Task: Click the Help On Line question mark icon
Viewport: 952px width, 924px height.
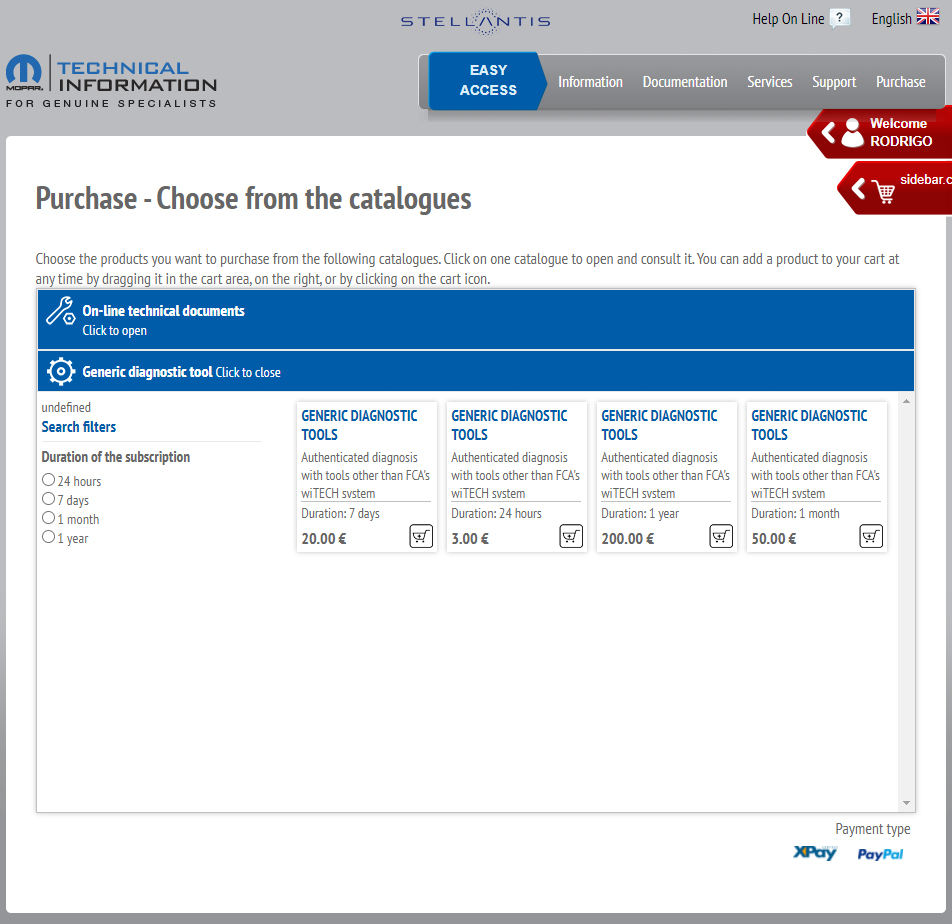Action: [840, 18]
